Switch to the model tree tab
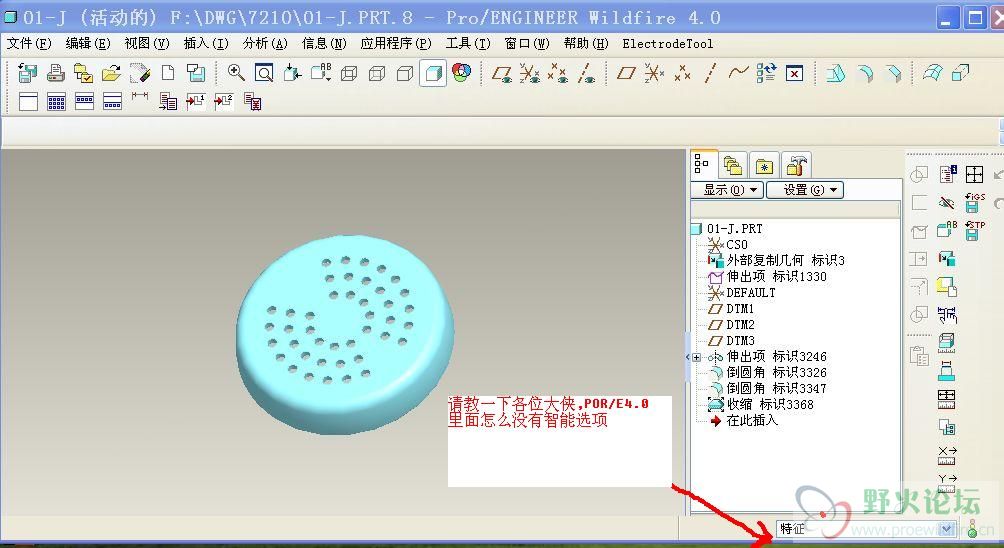The height and width of the screenshot is (548, 1004). [x=703, y=165]
